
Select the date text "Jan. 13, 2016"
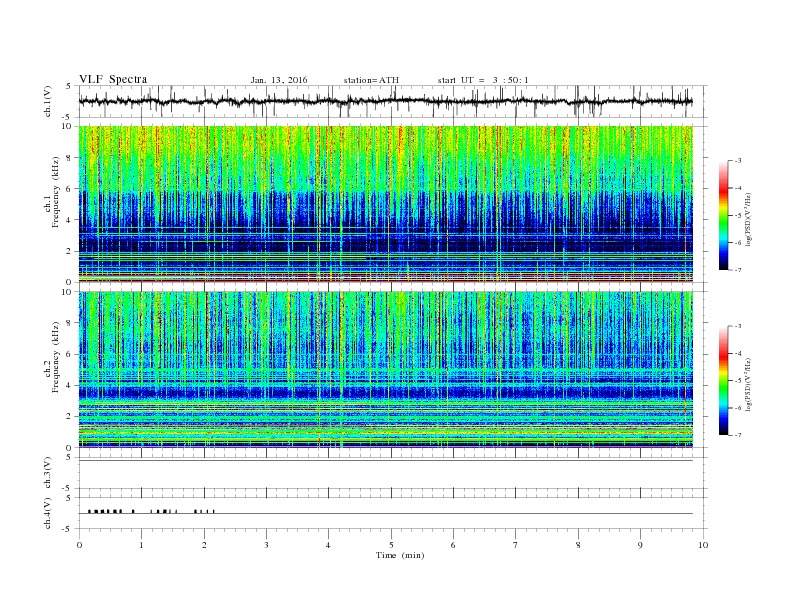click(x=279, y=80)
